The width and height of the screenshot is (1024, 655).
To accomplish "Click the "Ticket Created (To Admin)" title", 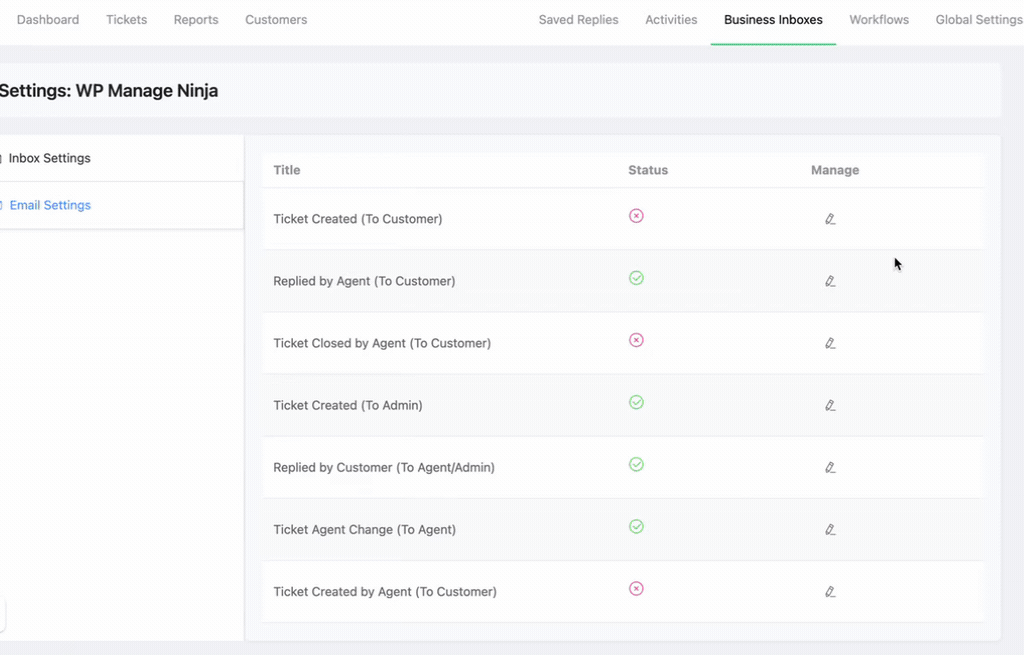I will 348,405.
